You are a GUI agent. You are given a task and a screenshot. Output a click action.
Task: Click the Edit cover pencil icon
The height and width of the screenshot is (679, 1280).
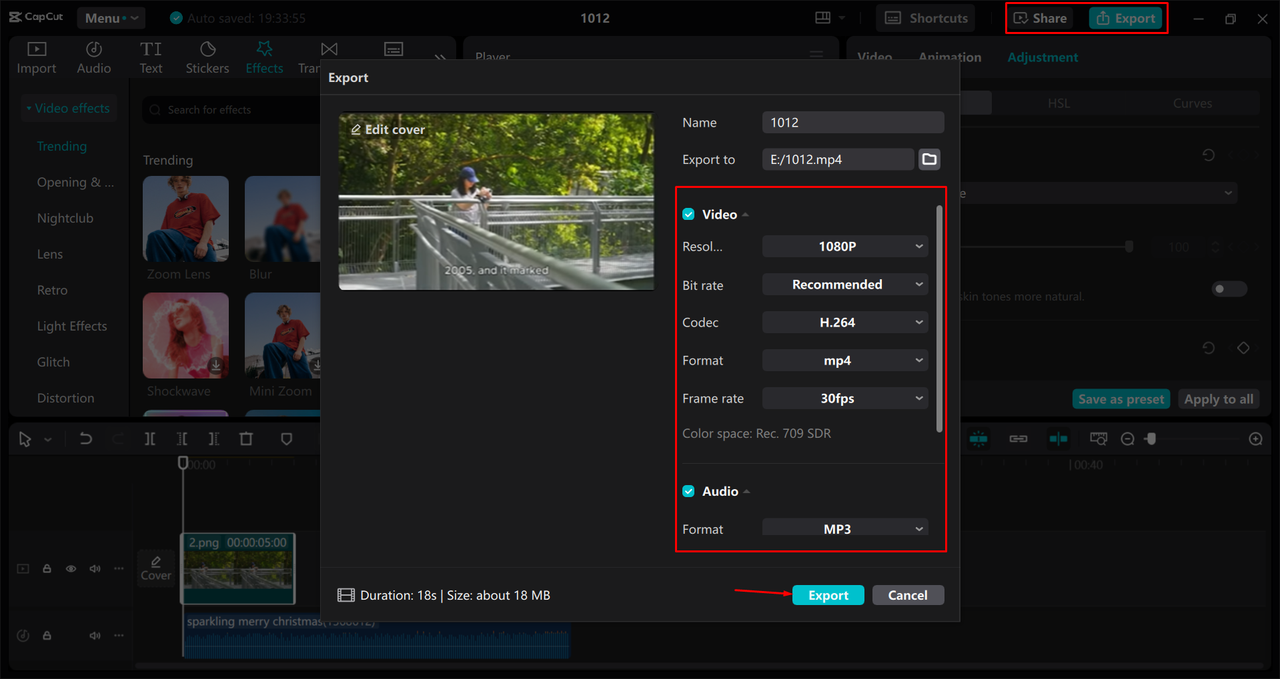(356, 130)
